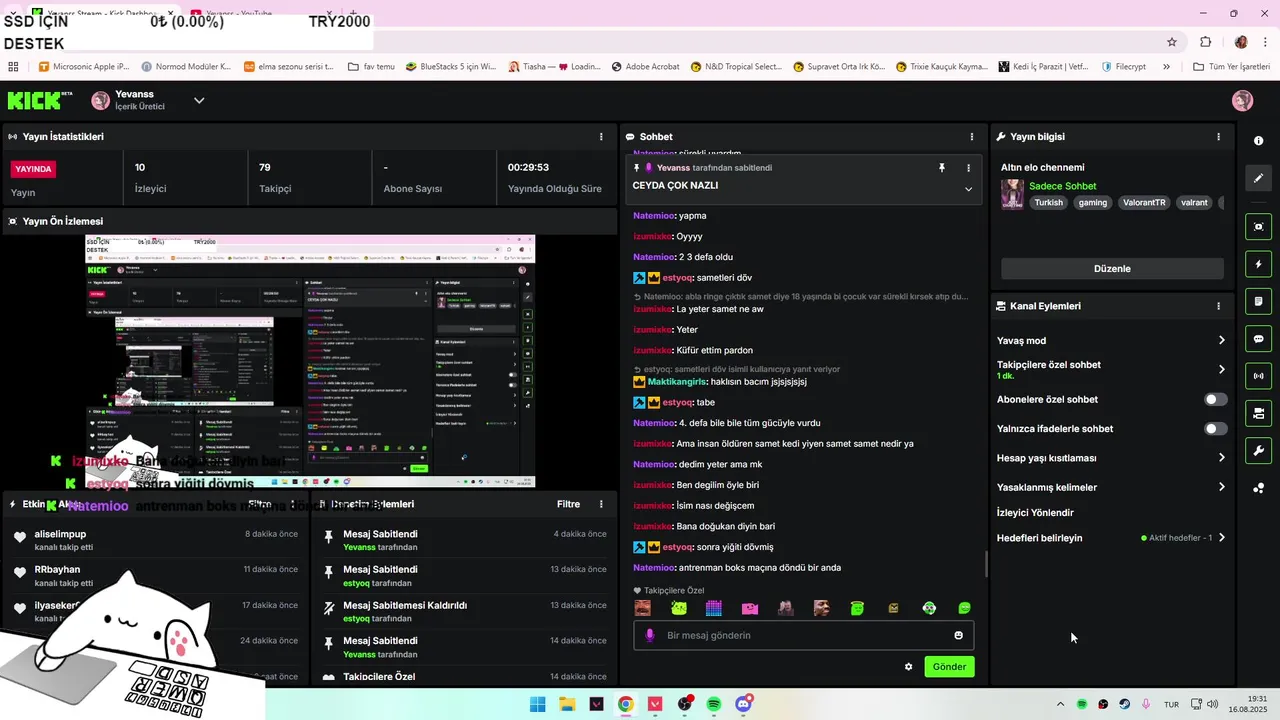Image resolution: width=1280 pixels, height=720 pixels.
Task: Click the Gönder send button
Action: pos(949,667)
